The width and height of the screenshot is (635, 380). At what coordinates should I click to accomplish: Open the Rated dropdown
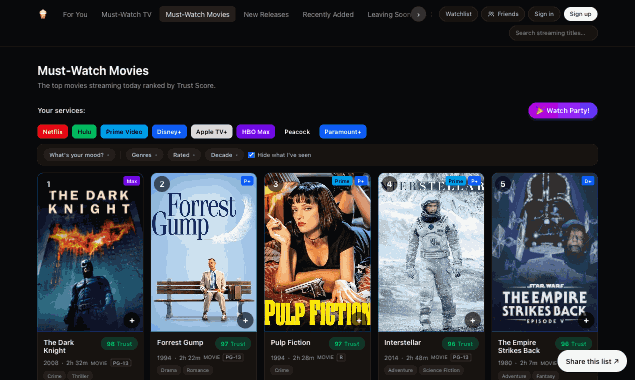184,155
